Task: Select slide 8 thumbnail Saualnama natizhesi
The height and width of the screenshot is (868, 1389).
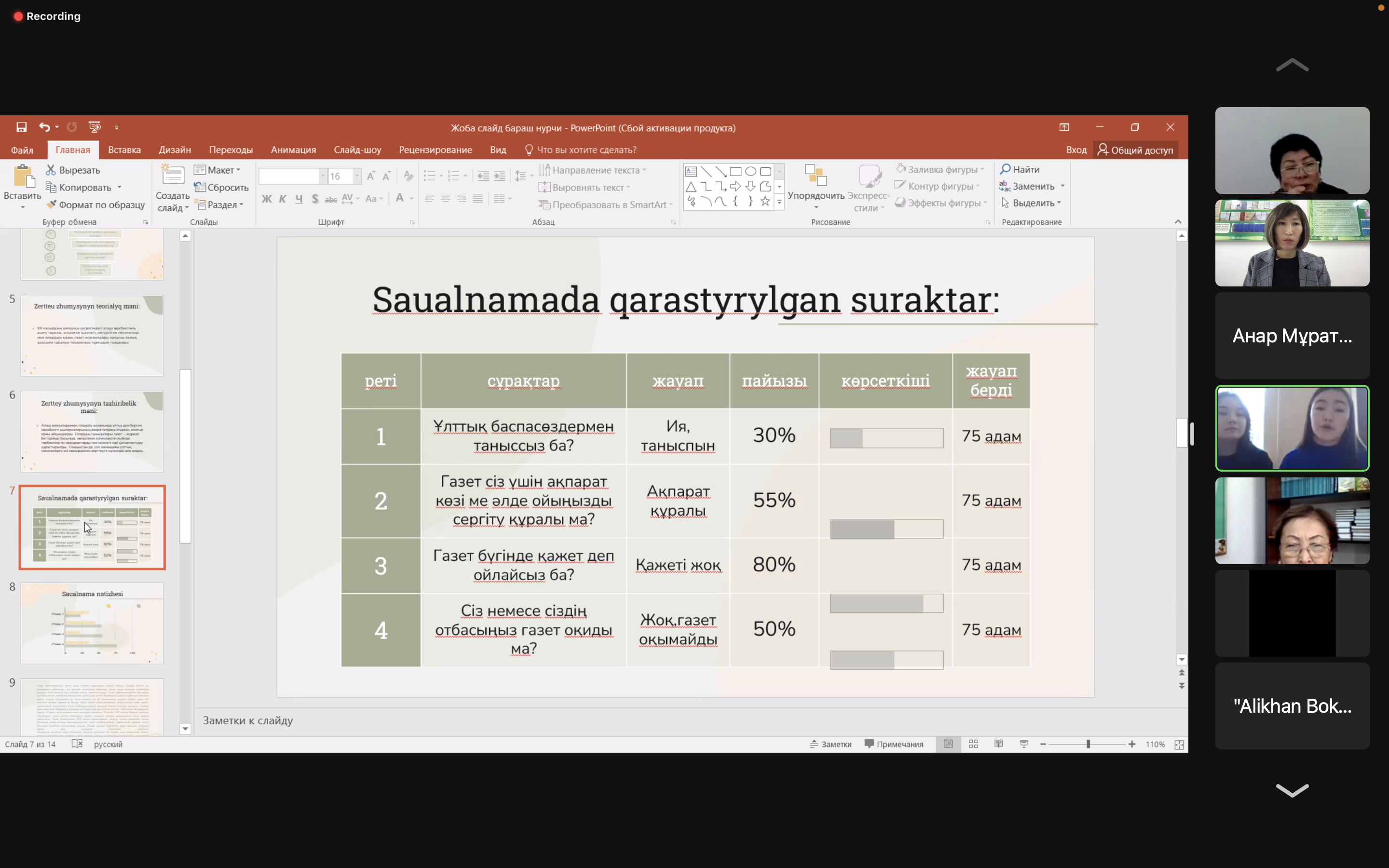Action: 92,624
